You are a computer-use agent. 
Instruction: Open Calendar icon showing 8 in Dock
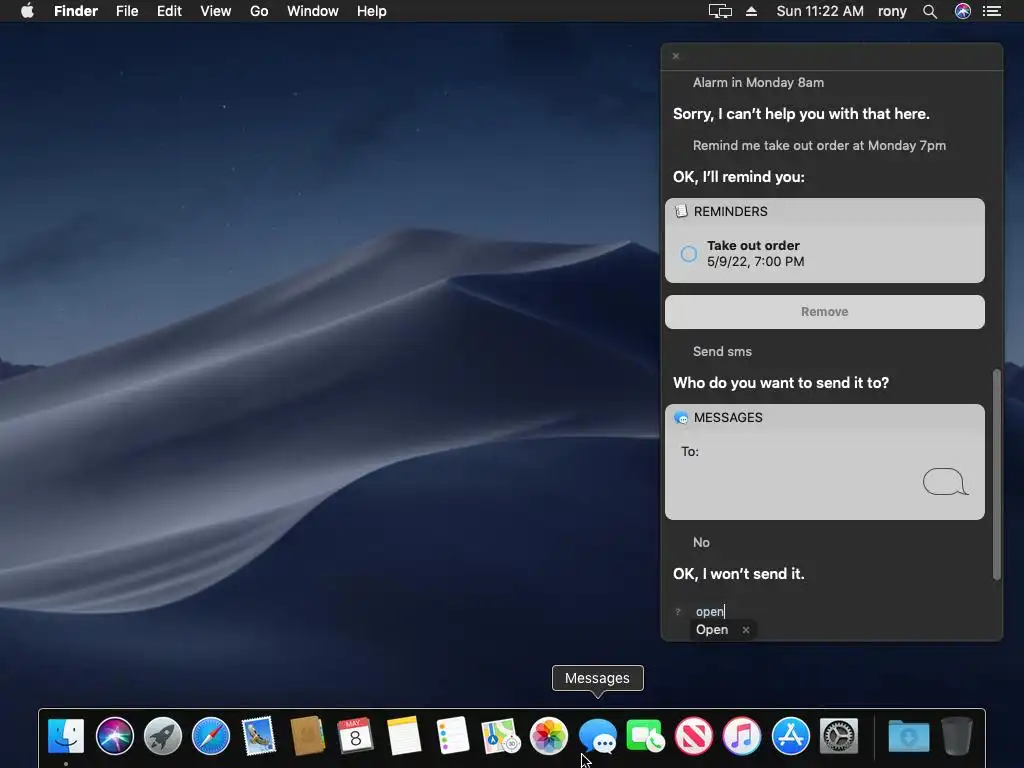[355, 736]
